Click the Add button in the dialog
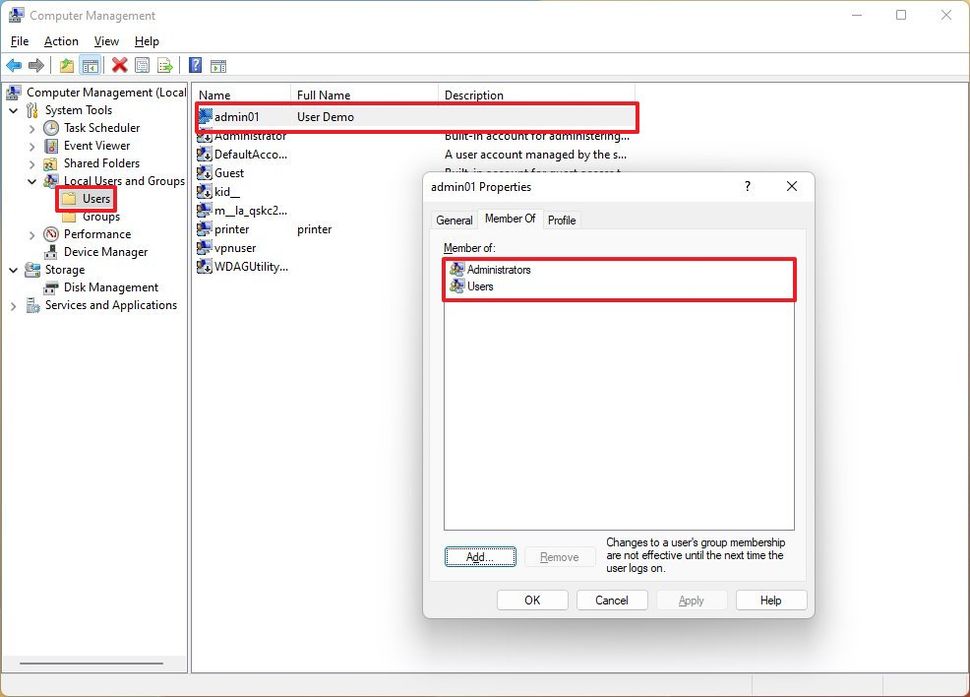The height and width of the screenshot is (697, 970). coord(480,556)
